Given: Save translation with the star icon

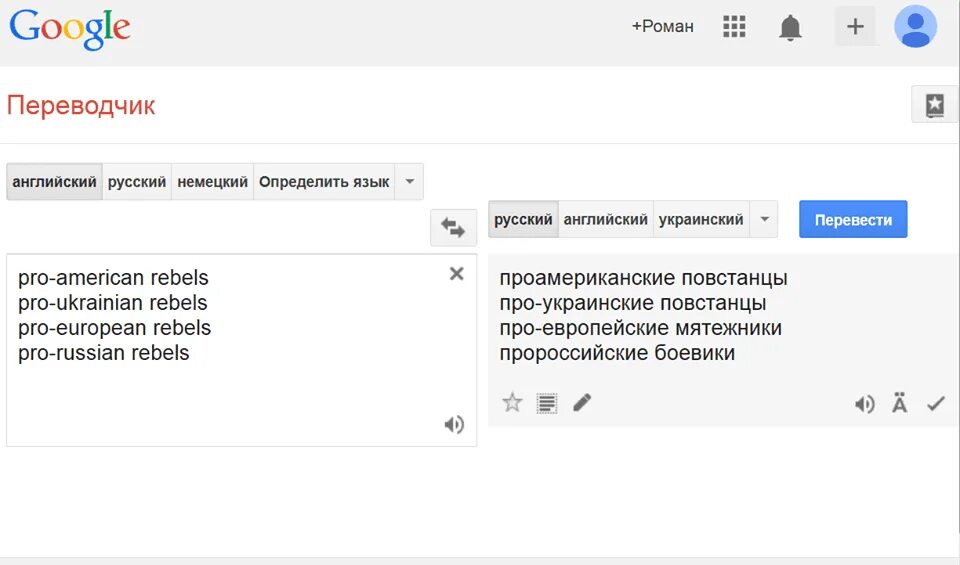Looking at the screenshot, I should click(512, 403).
